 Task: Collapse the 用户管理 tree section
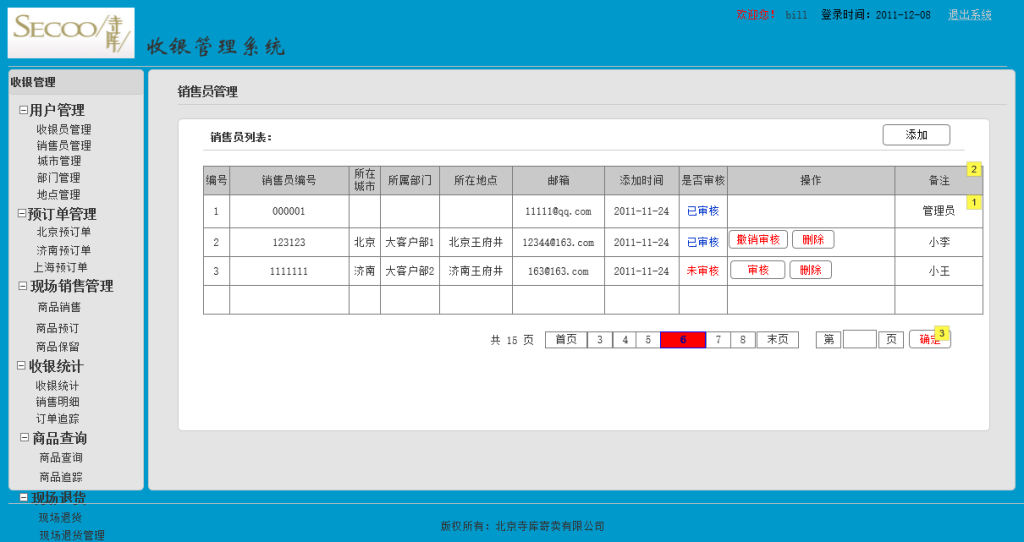click(x=23, y=110)
